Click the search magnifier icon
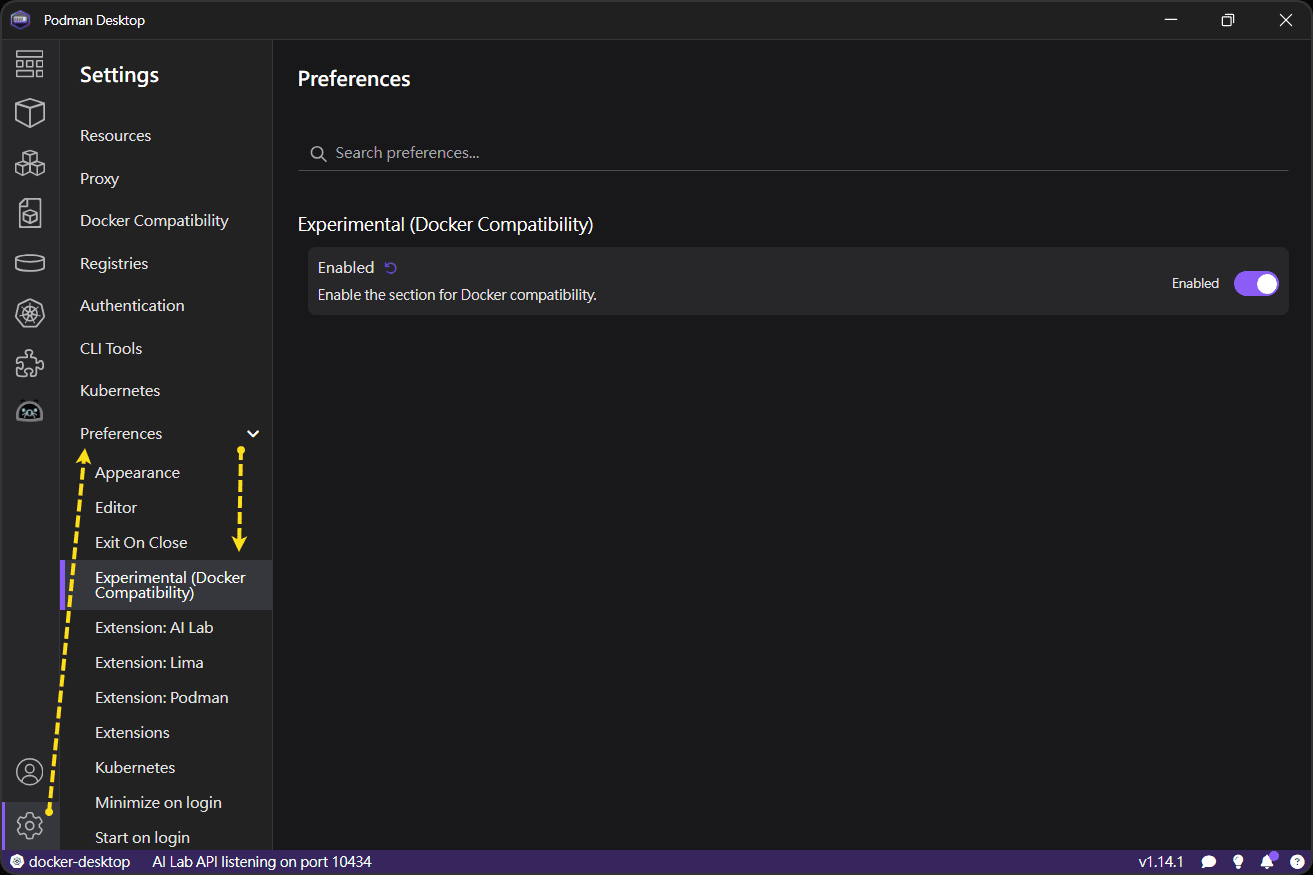Screen dimensions: 1313x875 coord(318,153)
